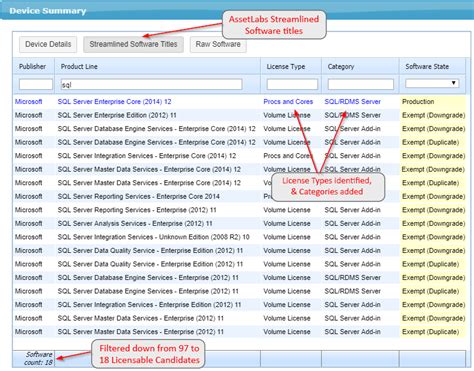The width and height of the screenshot is (474, 371).
Task: Switch to Streamlined Software Titles tab
Action: click(x=133, y=44)
